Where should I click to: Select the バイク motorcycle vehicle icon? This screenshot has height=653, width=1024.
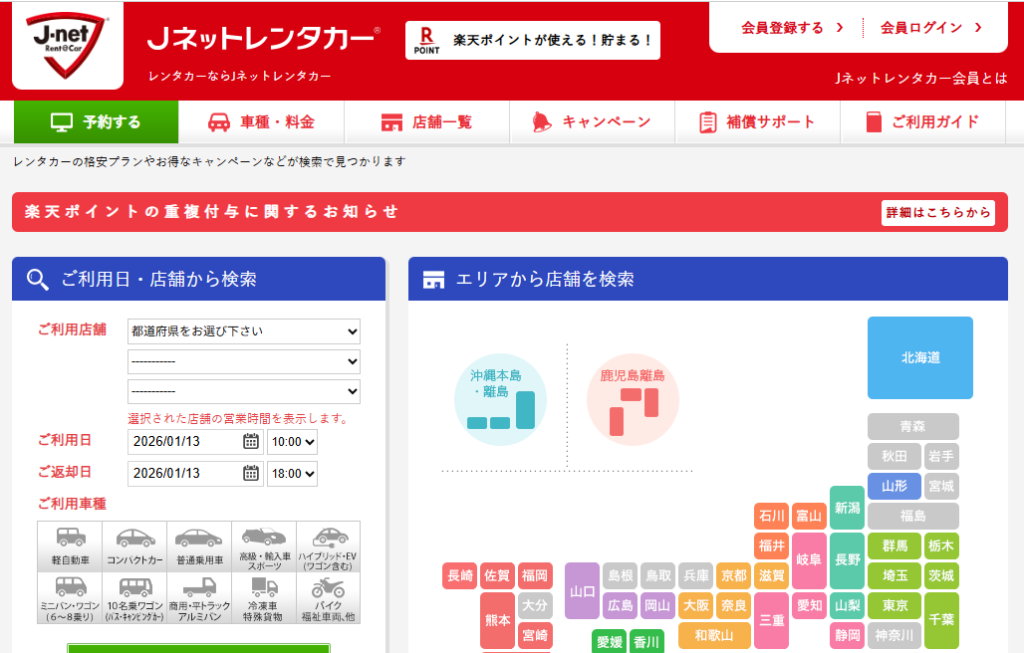[x=328, y=598]
